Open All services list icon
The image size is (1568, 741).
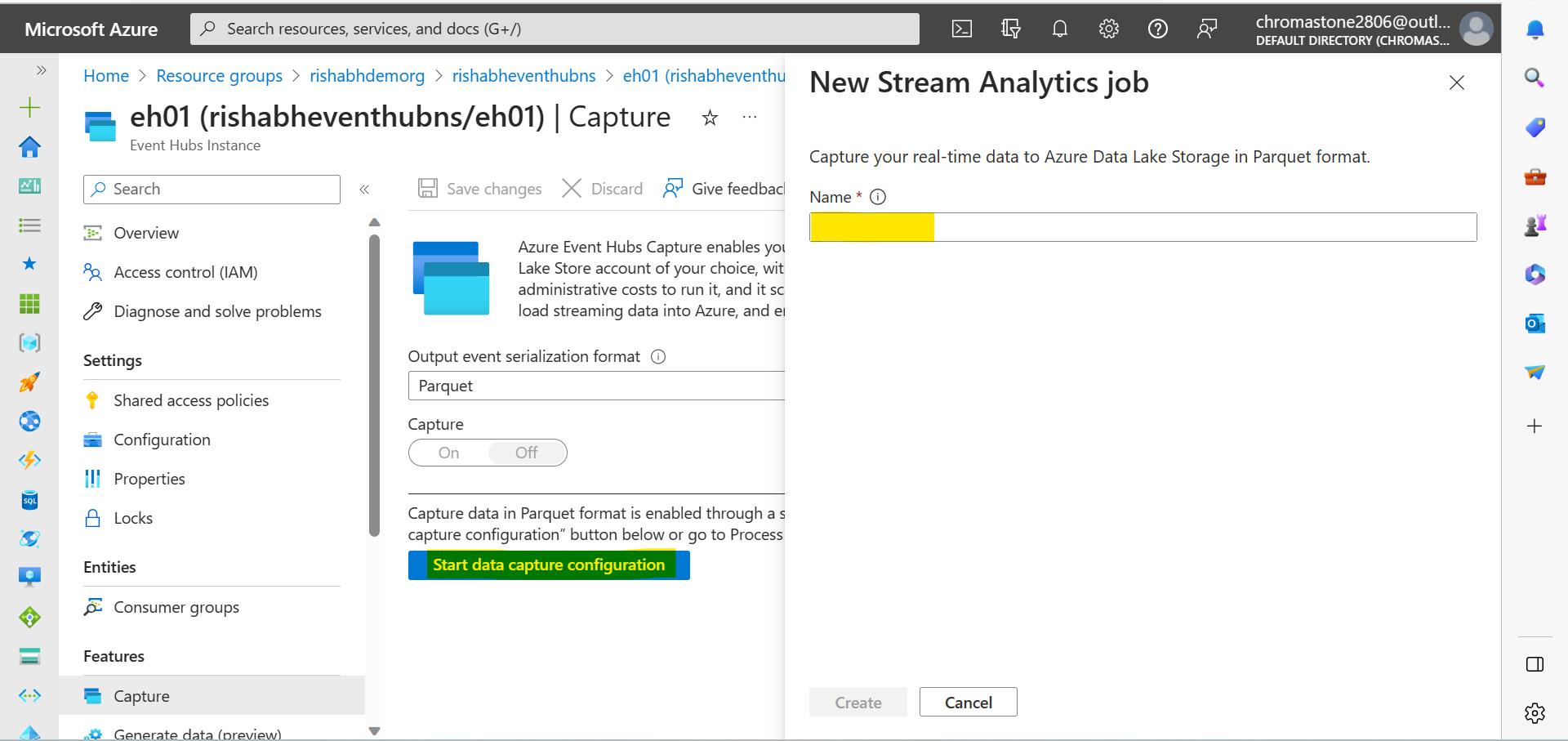(x=30, y=225)
